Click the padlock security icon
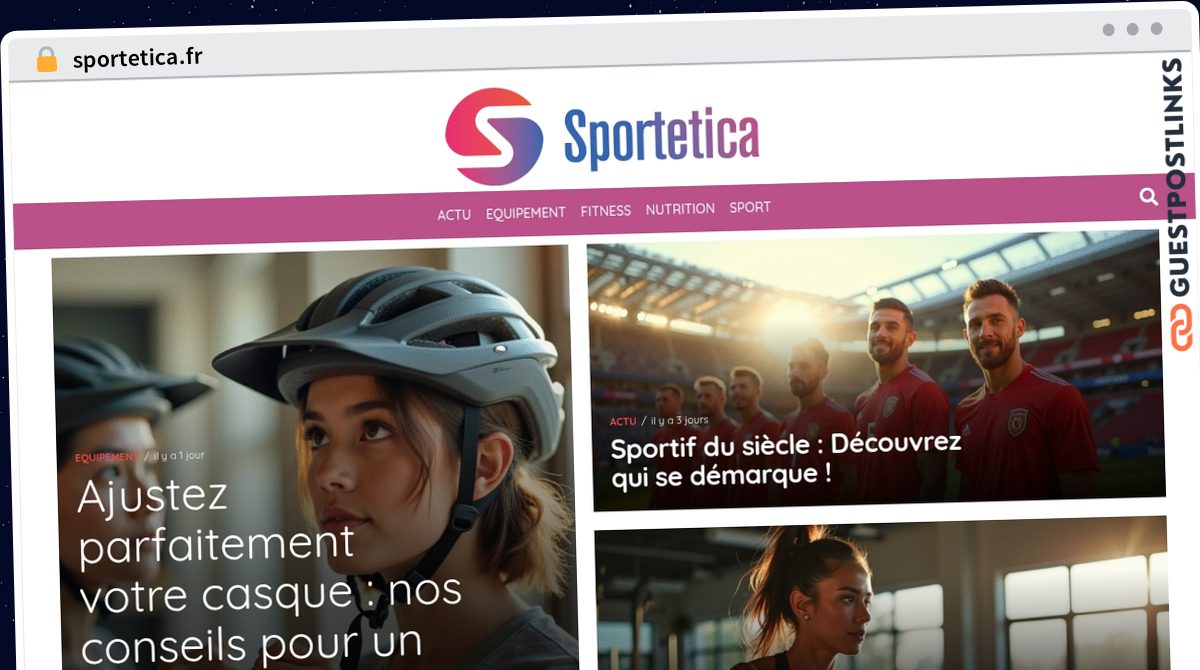Viewport: 1200px width, 670px height. coord(47,60)
